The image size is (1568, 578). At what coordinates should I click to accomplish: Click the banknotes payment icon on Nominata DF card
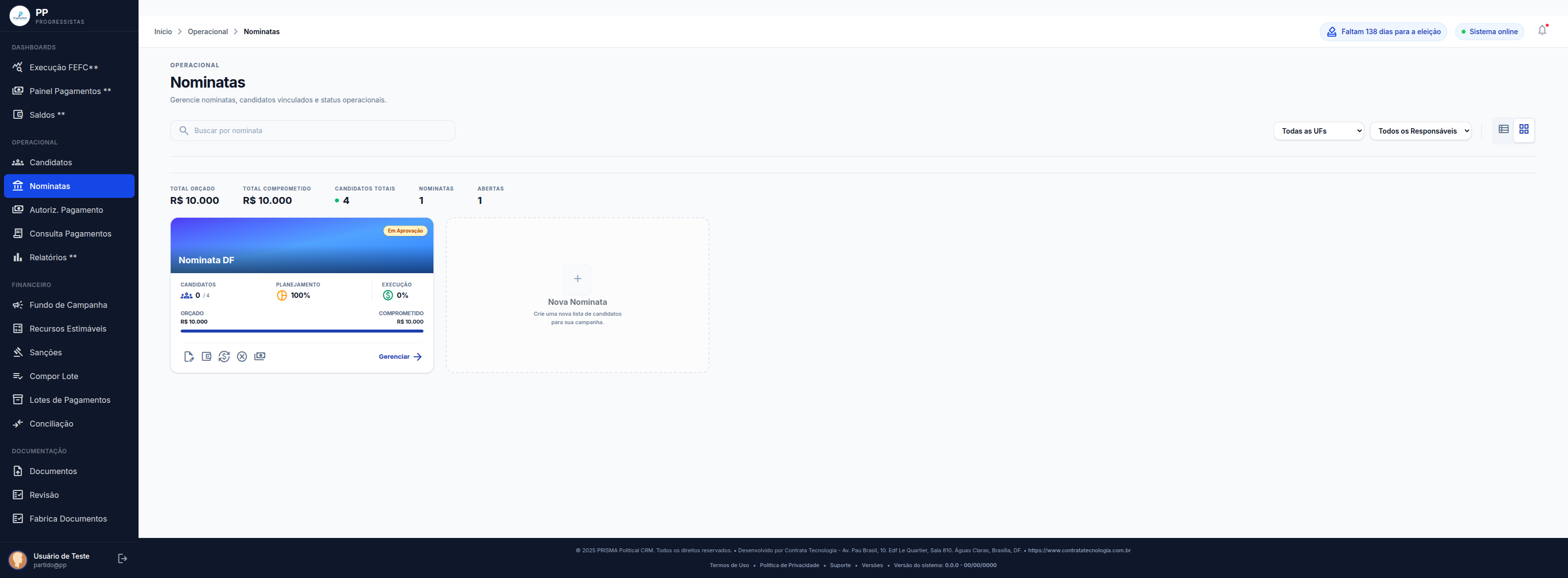[260, 356]
